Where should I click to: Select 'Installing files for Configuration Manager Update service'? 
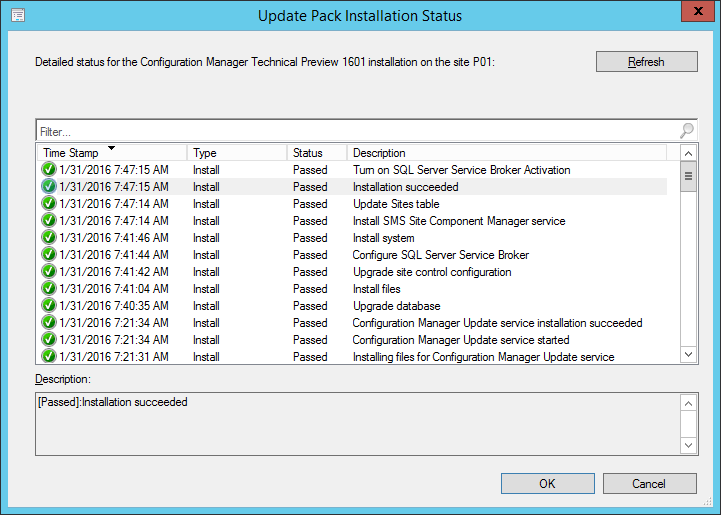(x=483, y=357)
